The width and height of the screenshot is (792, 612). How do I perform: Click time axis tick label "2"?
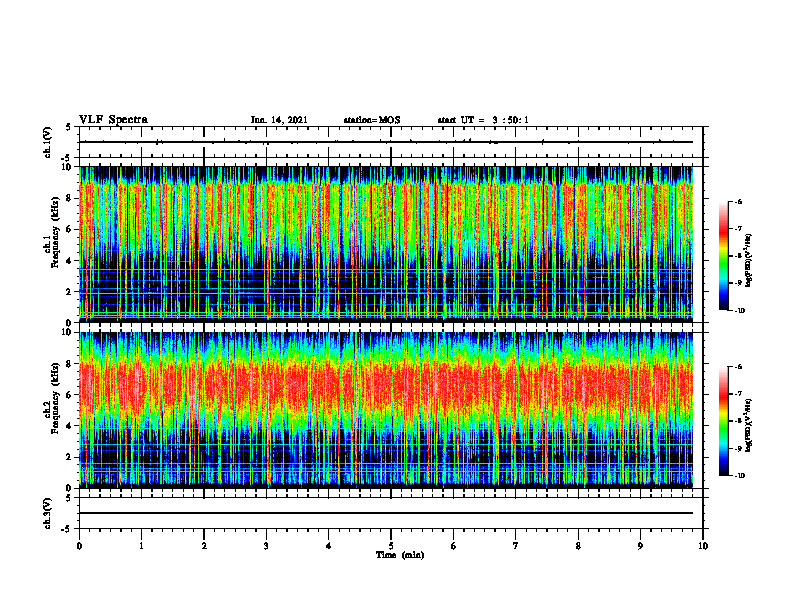(204, 546)
